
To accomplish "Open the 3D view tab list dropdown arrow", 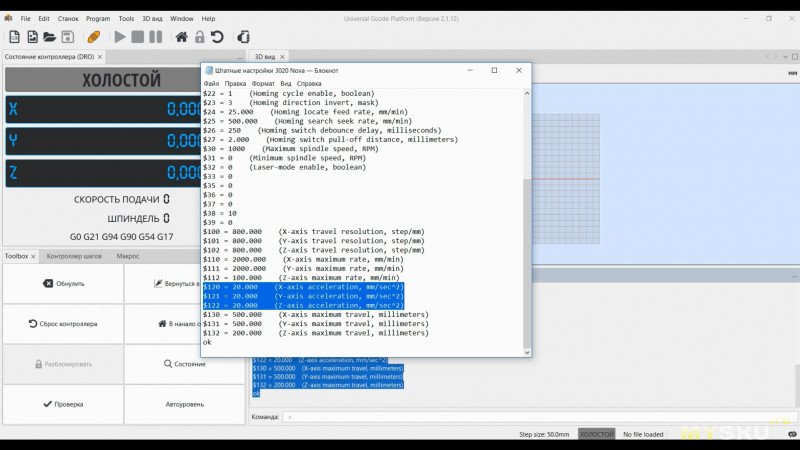I will [786, 57].
